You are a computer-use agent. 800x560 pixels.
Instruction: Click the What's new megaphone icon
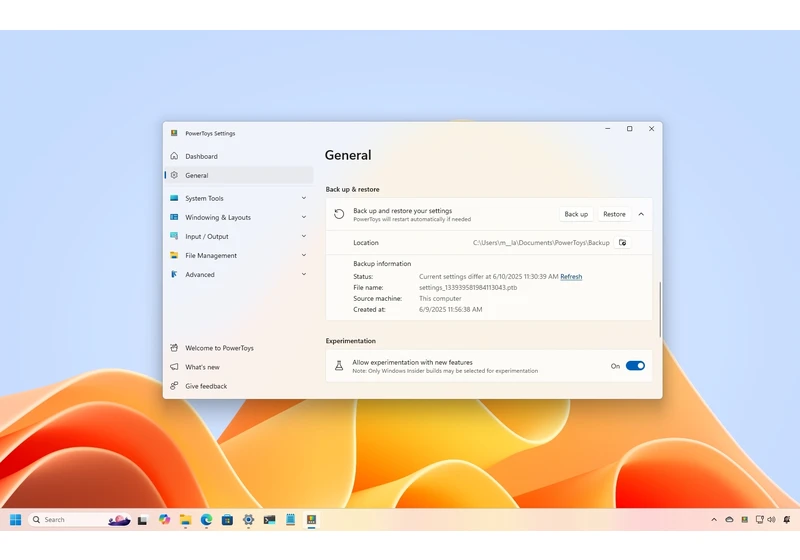click(174, 367)
